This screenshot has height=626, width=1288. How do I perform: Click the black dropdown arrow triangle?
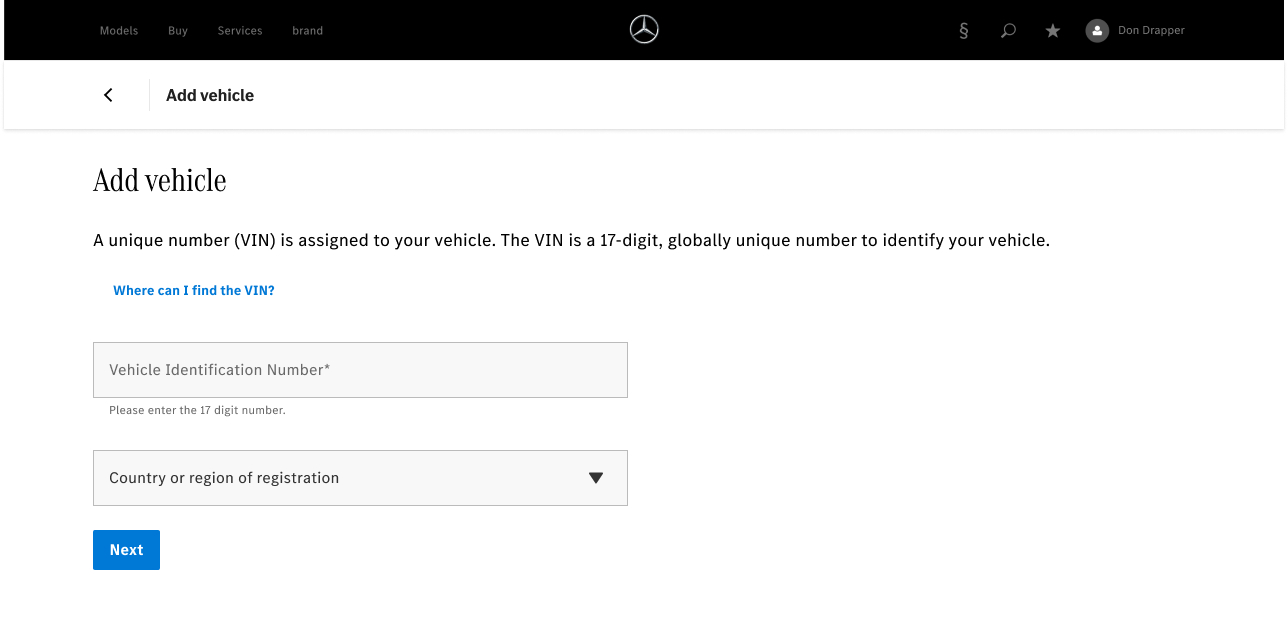tap(596, 478)
